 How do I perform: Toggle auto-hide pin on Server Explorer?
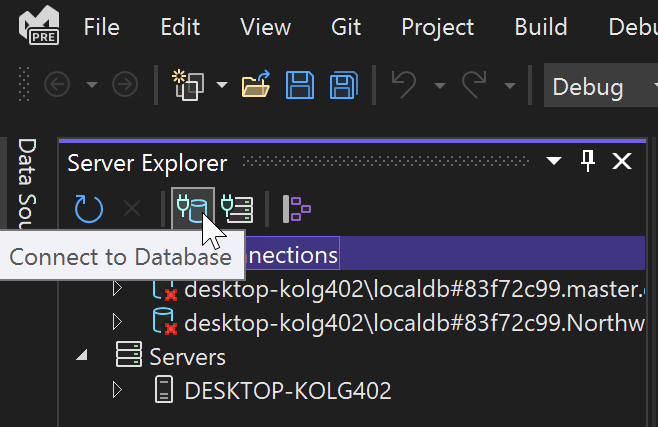pyautogui.click(x=588, y=161)
